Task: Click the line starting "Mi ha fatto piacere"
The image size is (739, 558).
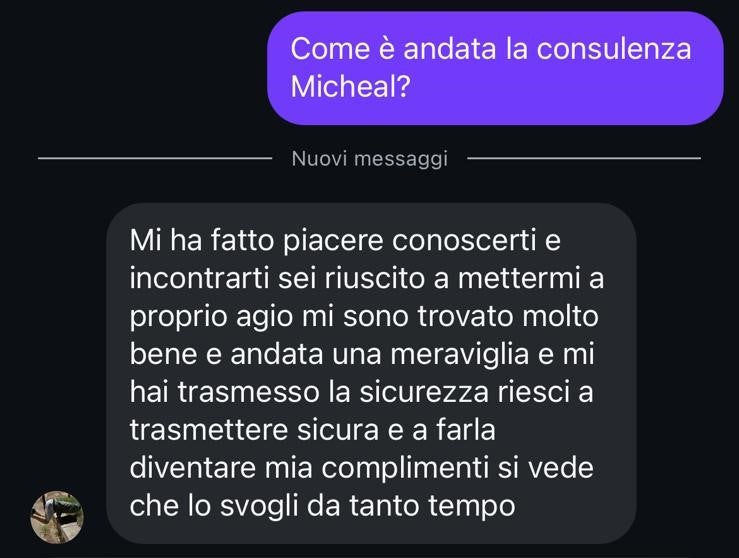Action: click(345, 240)
